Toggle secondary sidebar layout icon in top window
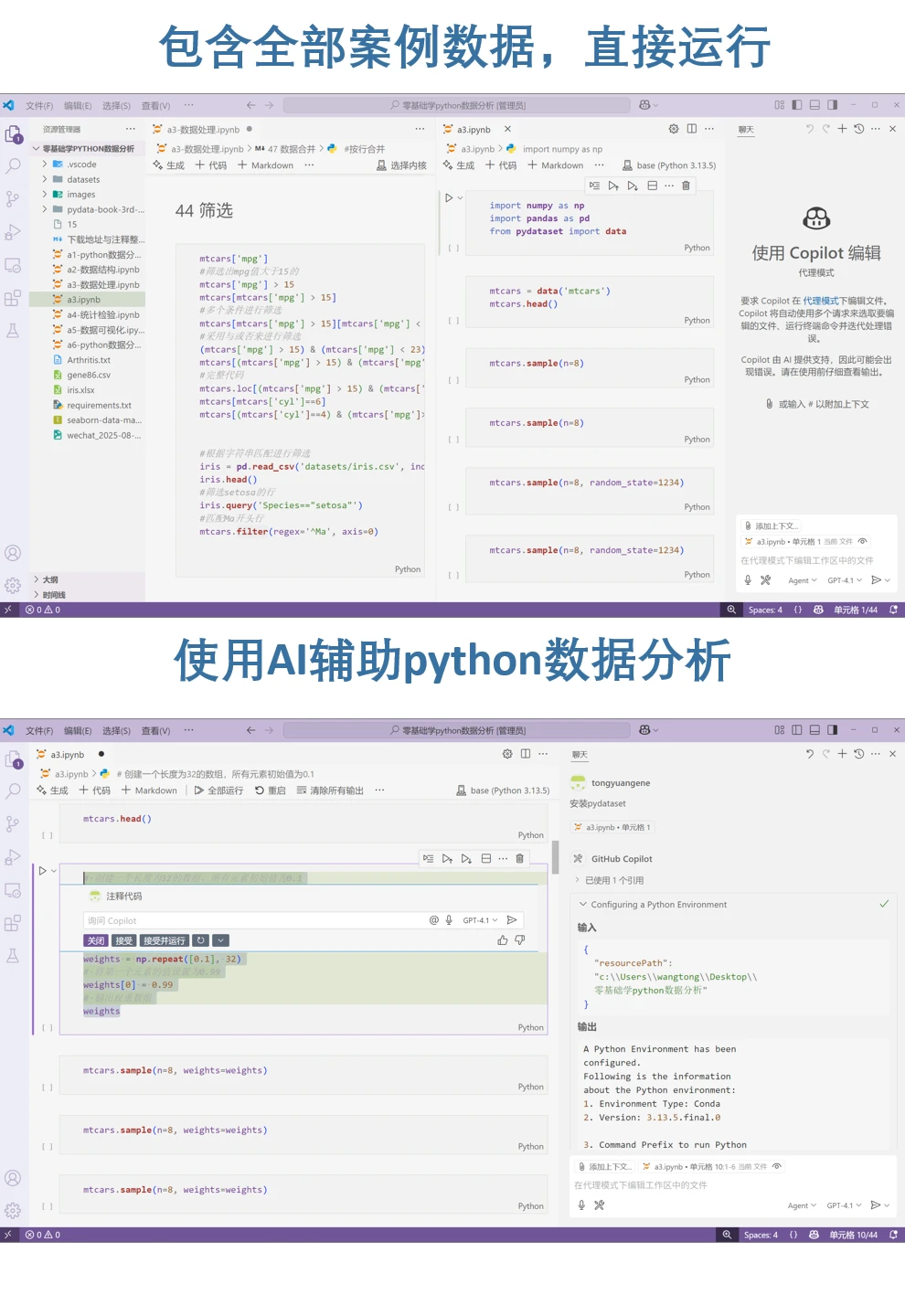 point(832,105)
